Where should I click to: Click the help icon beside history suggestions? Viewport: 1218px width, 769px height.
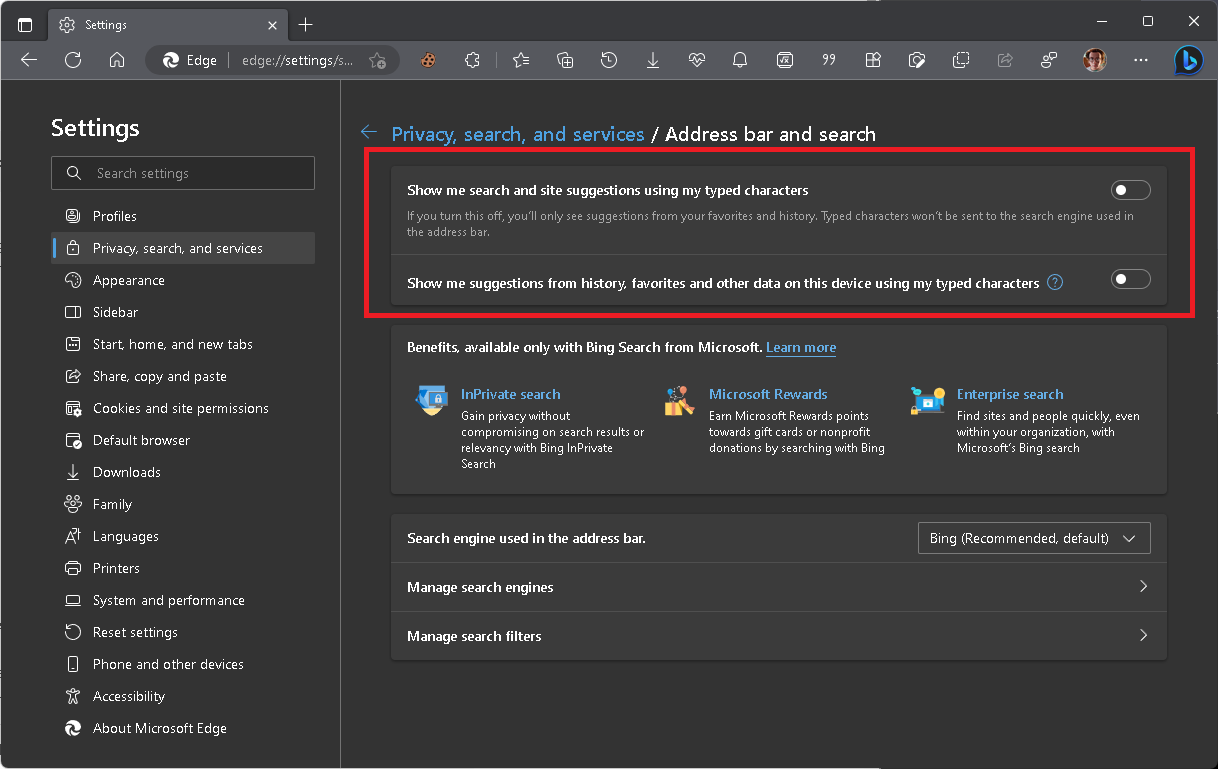tap(1055, 283)
